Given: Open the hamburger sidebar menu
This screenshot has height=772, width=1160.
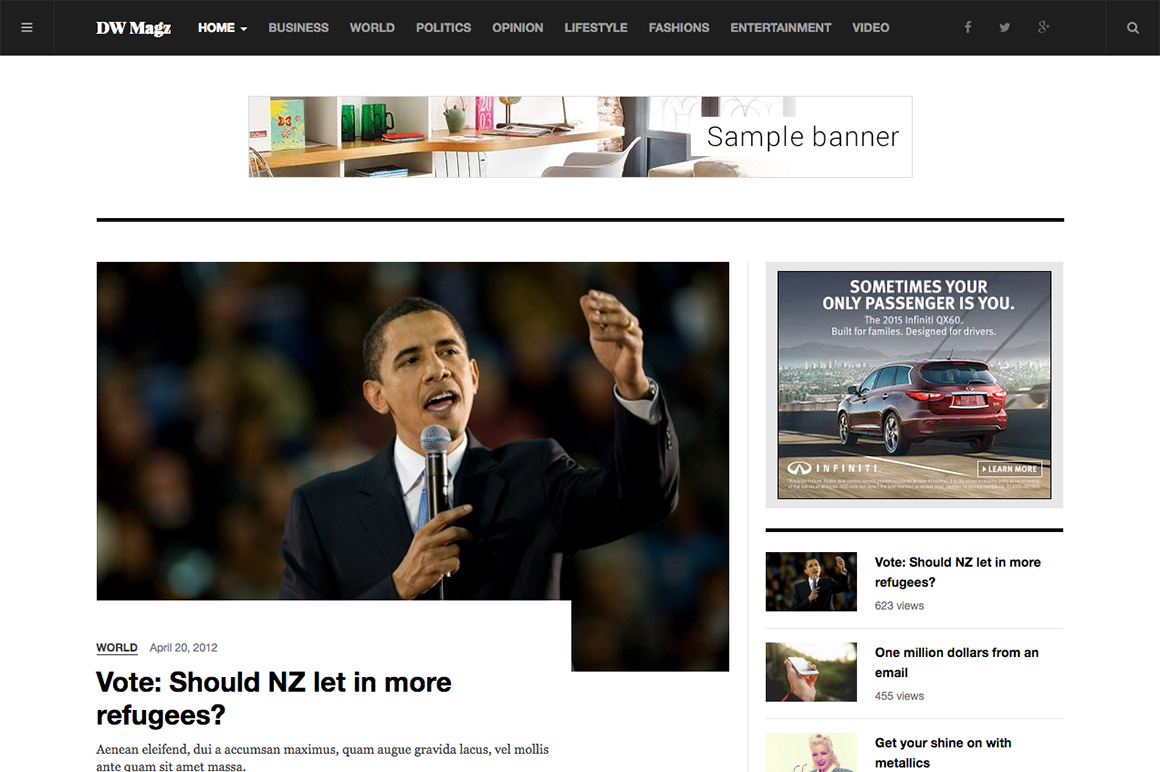Looking at the screenshot, I should pyautogui.click(x=27, y=27).
